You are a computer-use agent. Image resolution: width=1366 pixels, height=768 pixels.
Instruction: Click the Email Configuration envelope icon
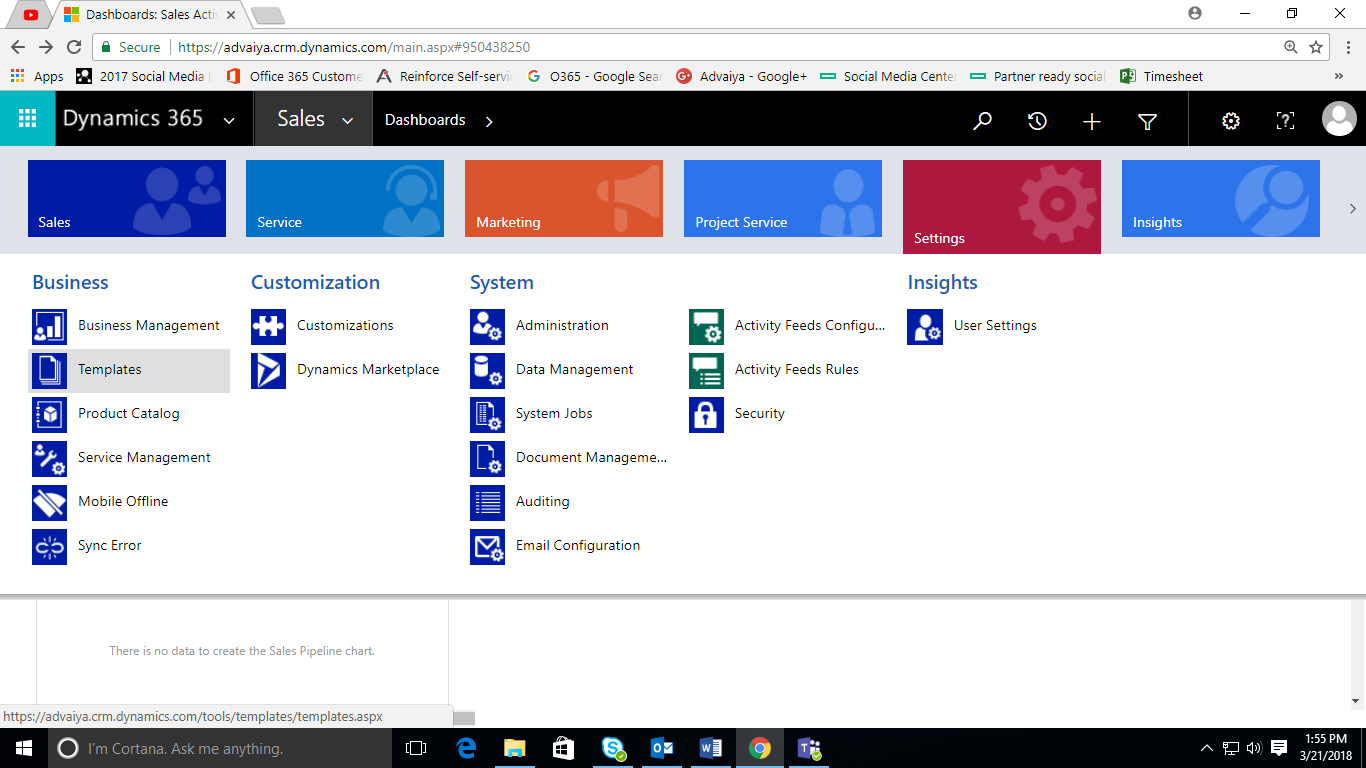point(487,547)
